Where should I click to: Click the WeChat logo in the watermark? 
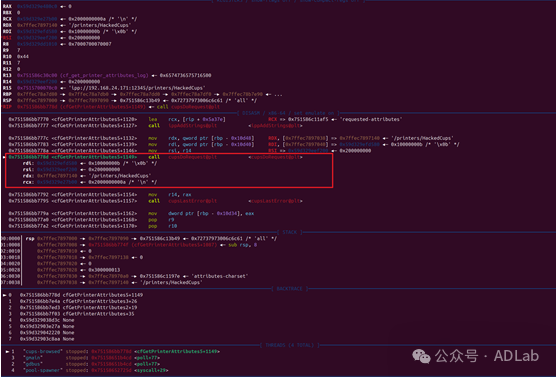click(421, 356)
